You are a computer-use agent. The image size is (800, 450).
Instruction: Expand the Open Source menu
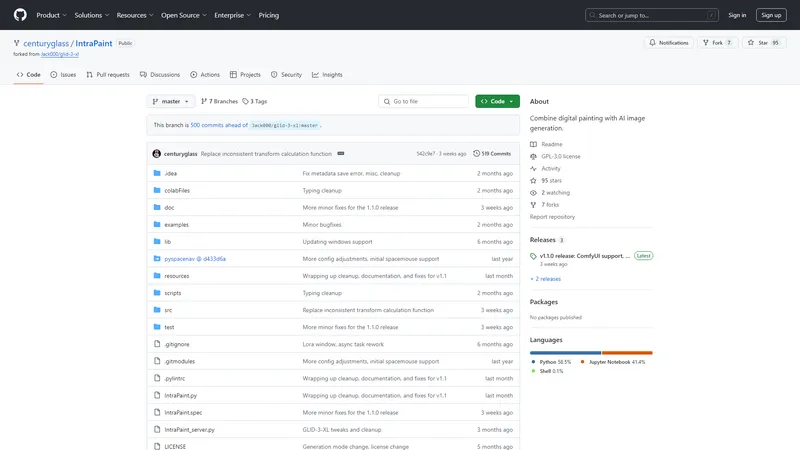184,15
